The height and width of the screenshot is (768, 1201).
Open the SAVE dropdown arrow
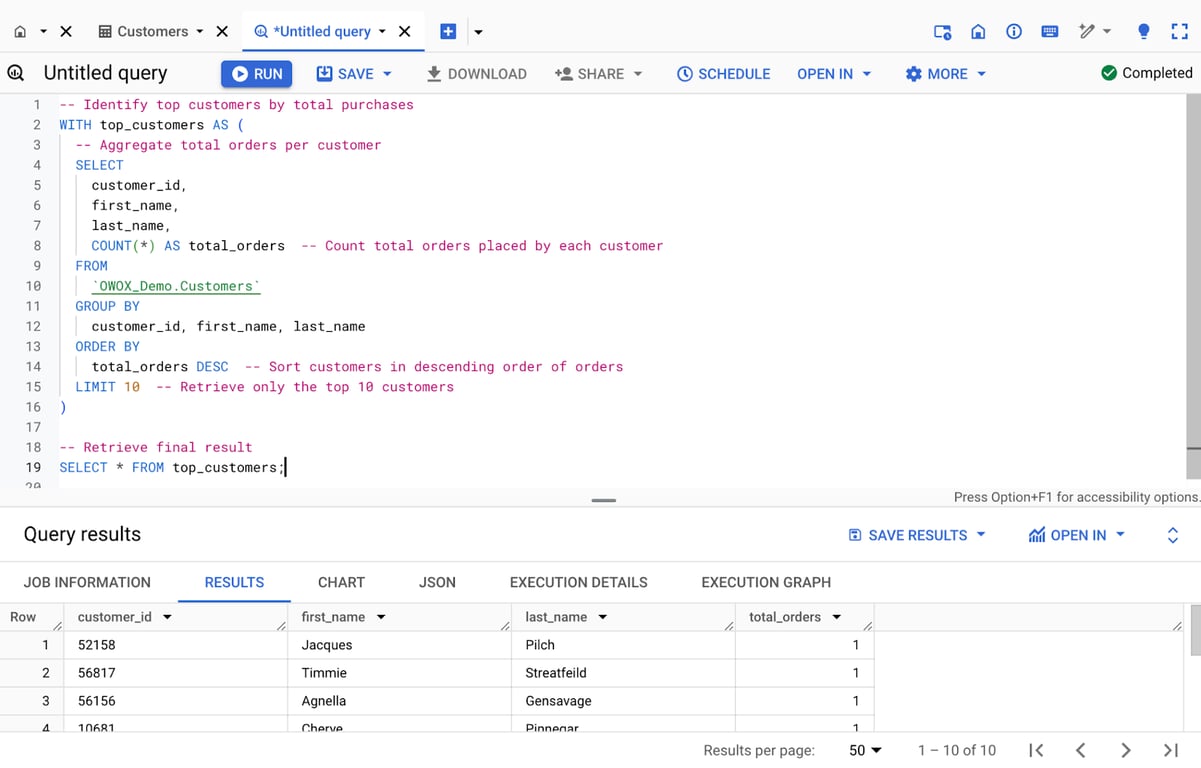coord(387,74)
